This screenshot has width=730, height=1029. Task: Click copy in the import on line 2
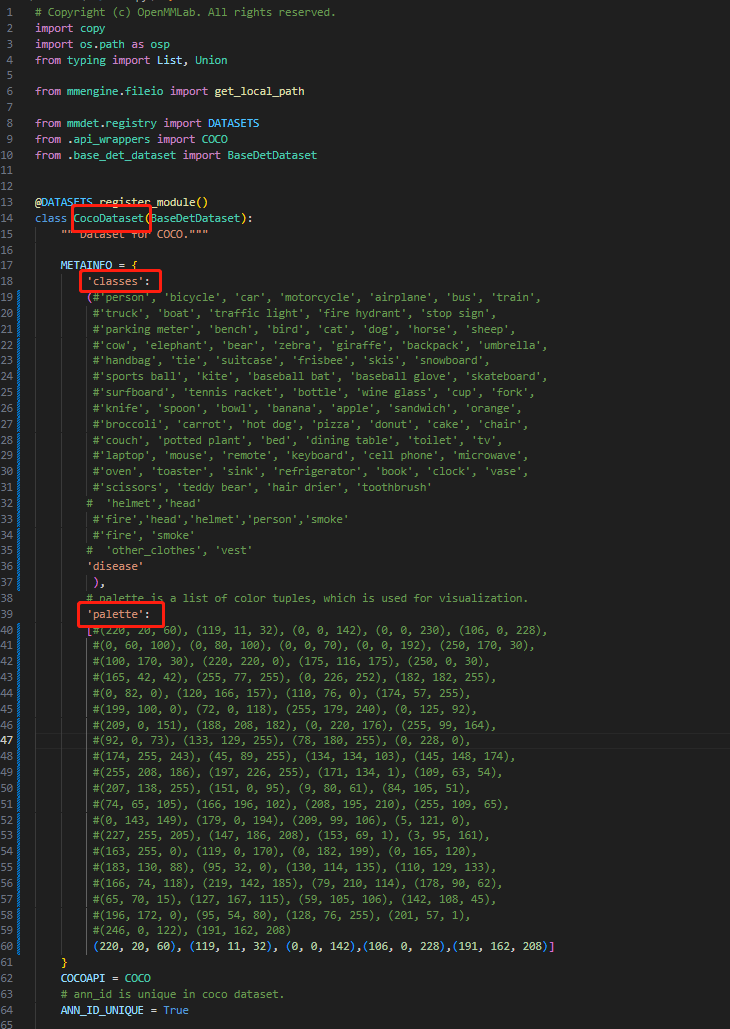[x=93, y=28]
